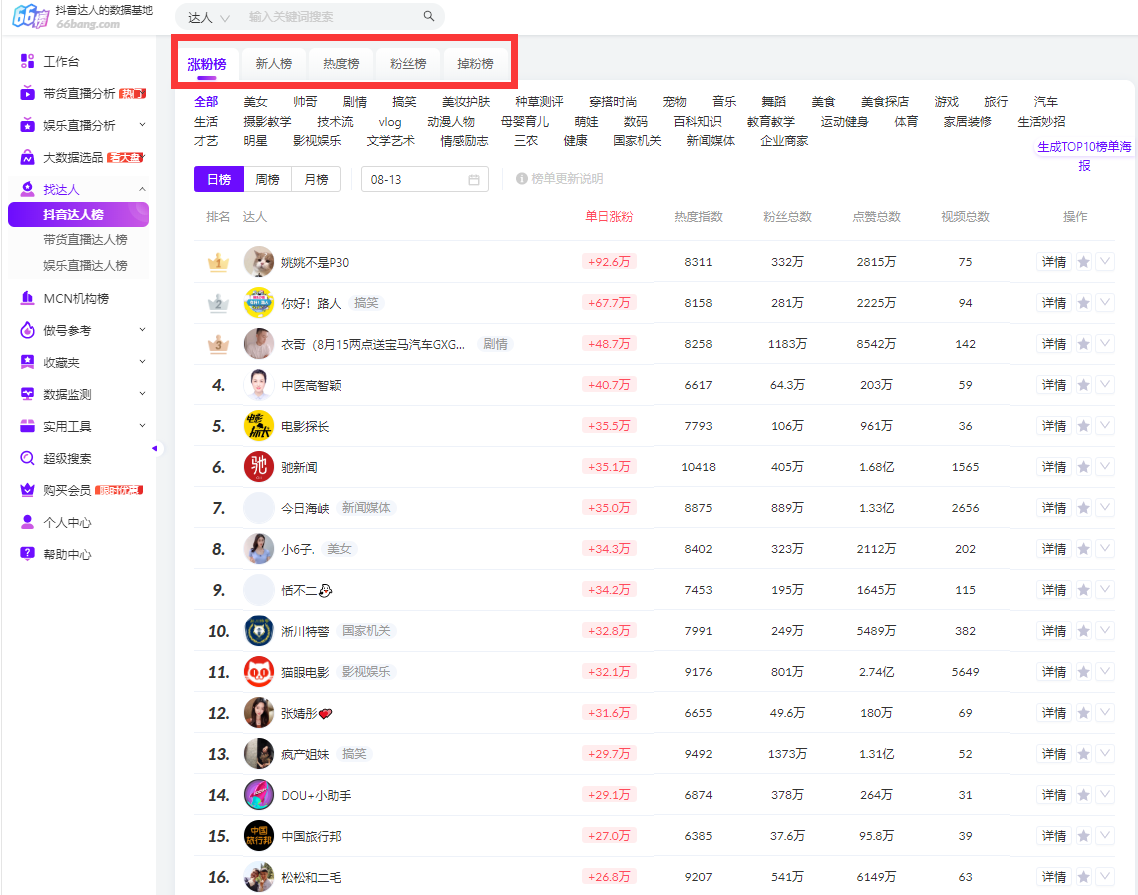This screenshot has height=895, width=1138.
Task: Switch to the 热度榜 tab
Action: coord(341,64)
